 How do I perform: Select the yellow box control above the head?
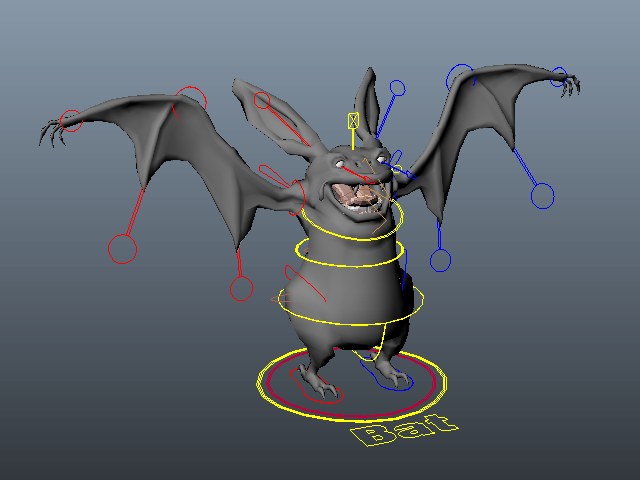(x=353, y=121)
